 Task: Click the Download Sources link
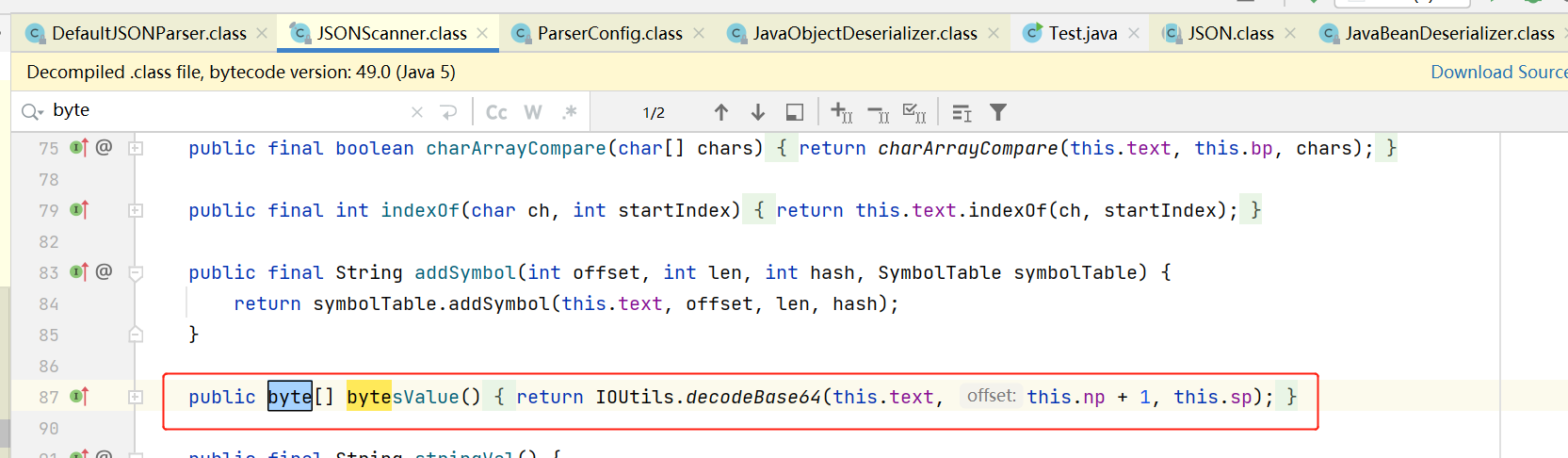(x=1499, y=73)
